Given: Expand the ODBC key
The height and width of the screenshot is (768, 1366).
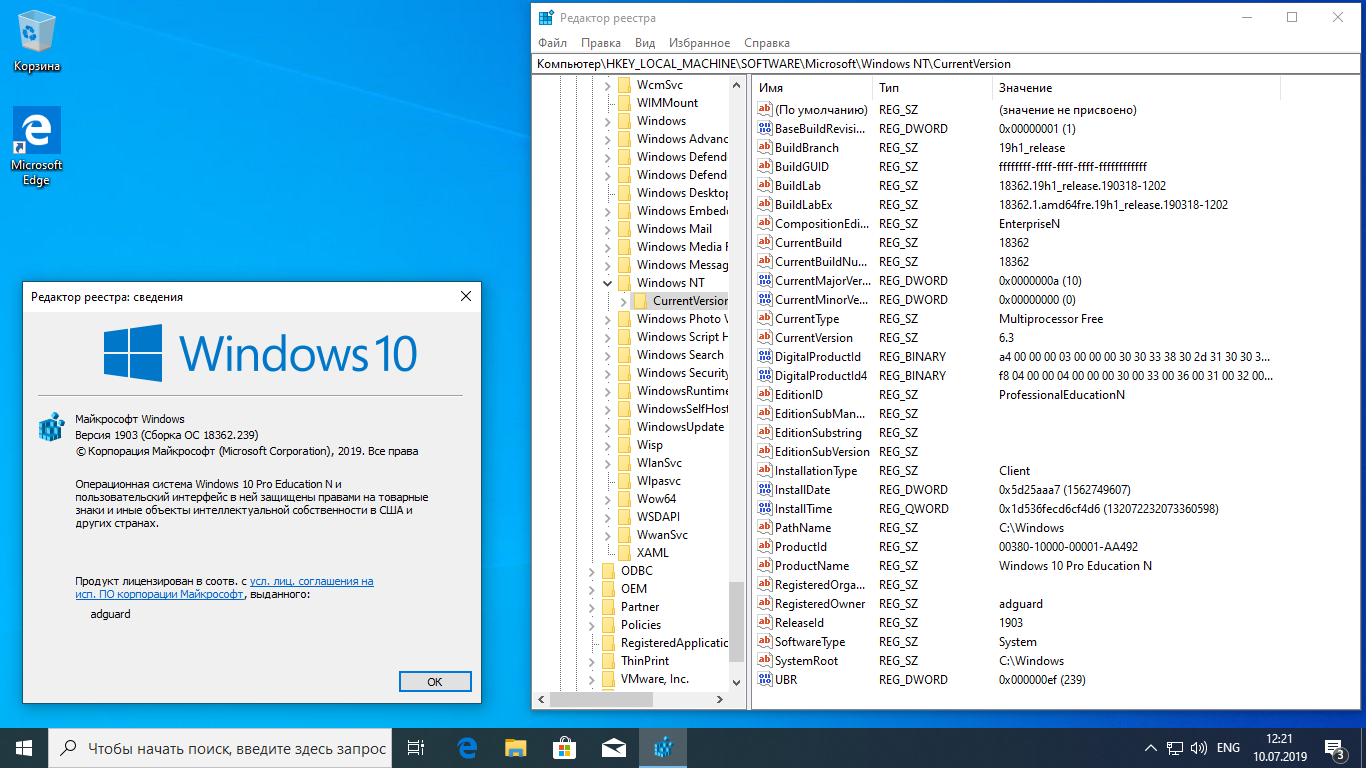Looking at the screenshot, I should pos(591,571).
